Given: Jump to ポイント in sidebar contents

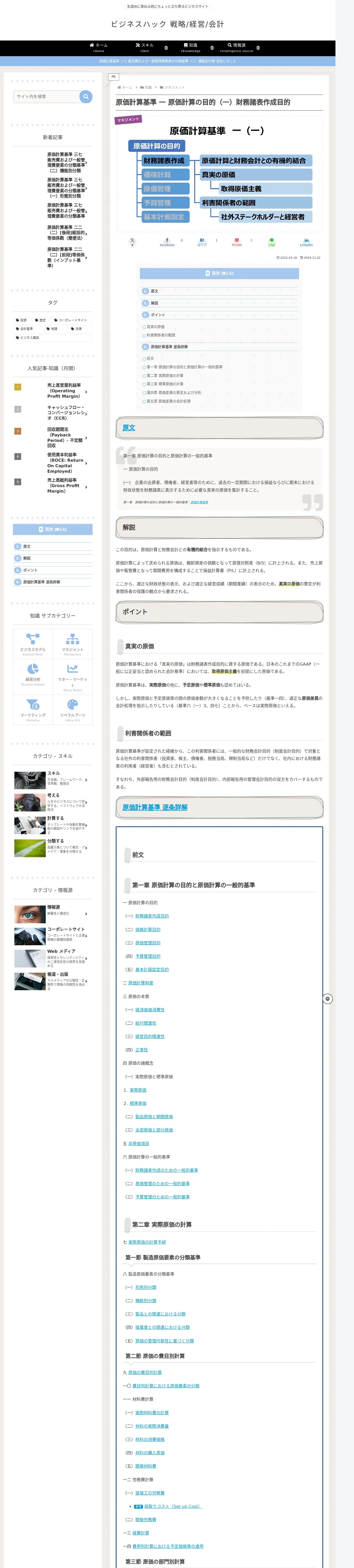Looking at the screenshot, I should tap(30, 570).
